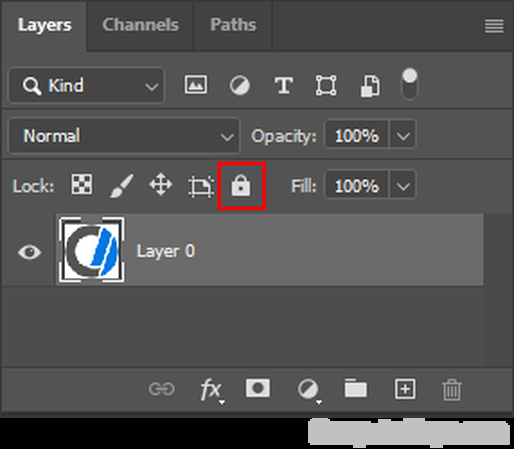Open the Kind filter dropdown
The height and width of the screenshot is (449, 514).
coord(87,85)
